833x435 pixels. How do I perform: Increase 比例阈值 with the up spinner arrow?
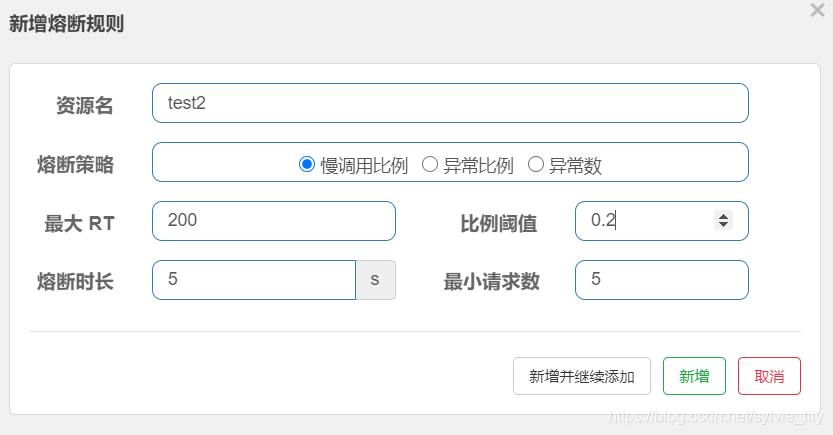tap(724, 216)
